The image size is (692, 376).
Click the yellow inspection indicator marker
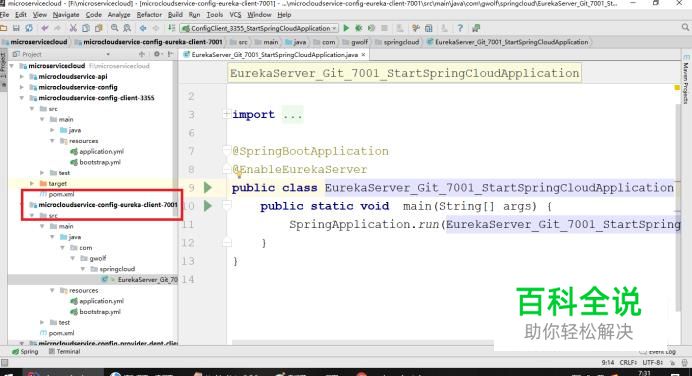[677, 88]
